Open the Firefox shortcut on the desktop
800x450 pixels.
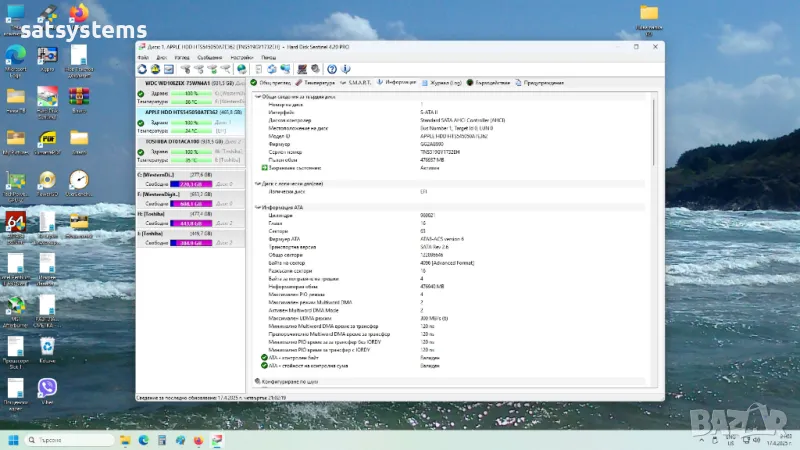(78, 14)
